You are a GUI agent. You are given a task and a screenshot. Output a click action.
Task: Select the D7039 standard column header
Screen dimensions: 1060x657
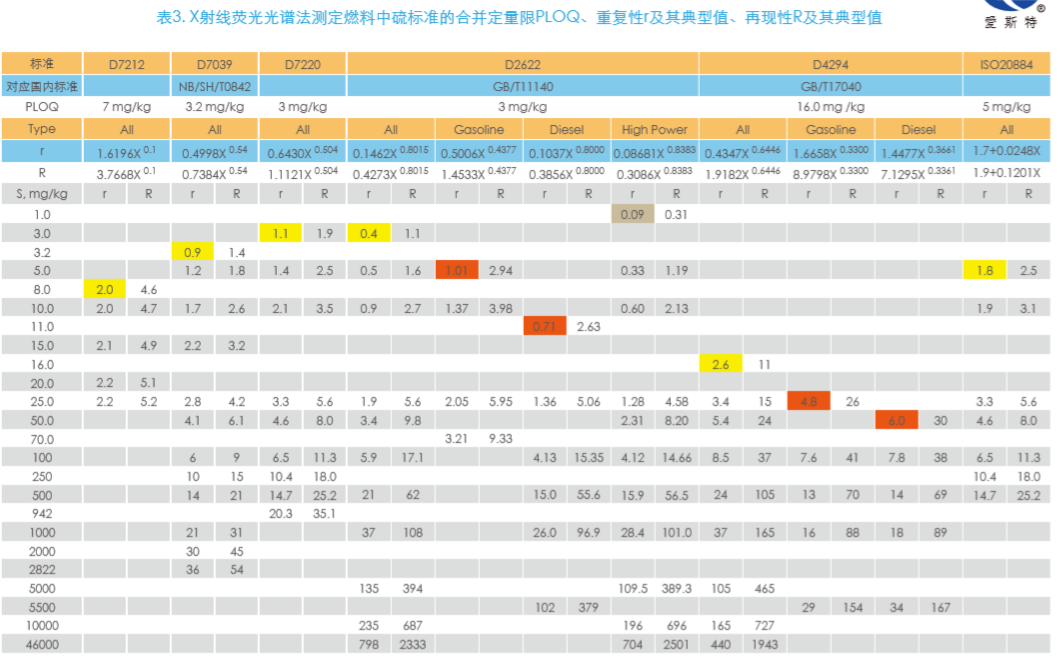pos(215,64)
